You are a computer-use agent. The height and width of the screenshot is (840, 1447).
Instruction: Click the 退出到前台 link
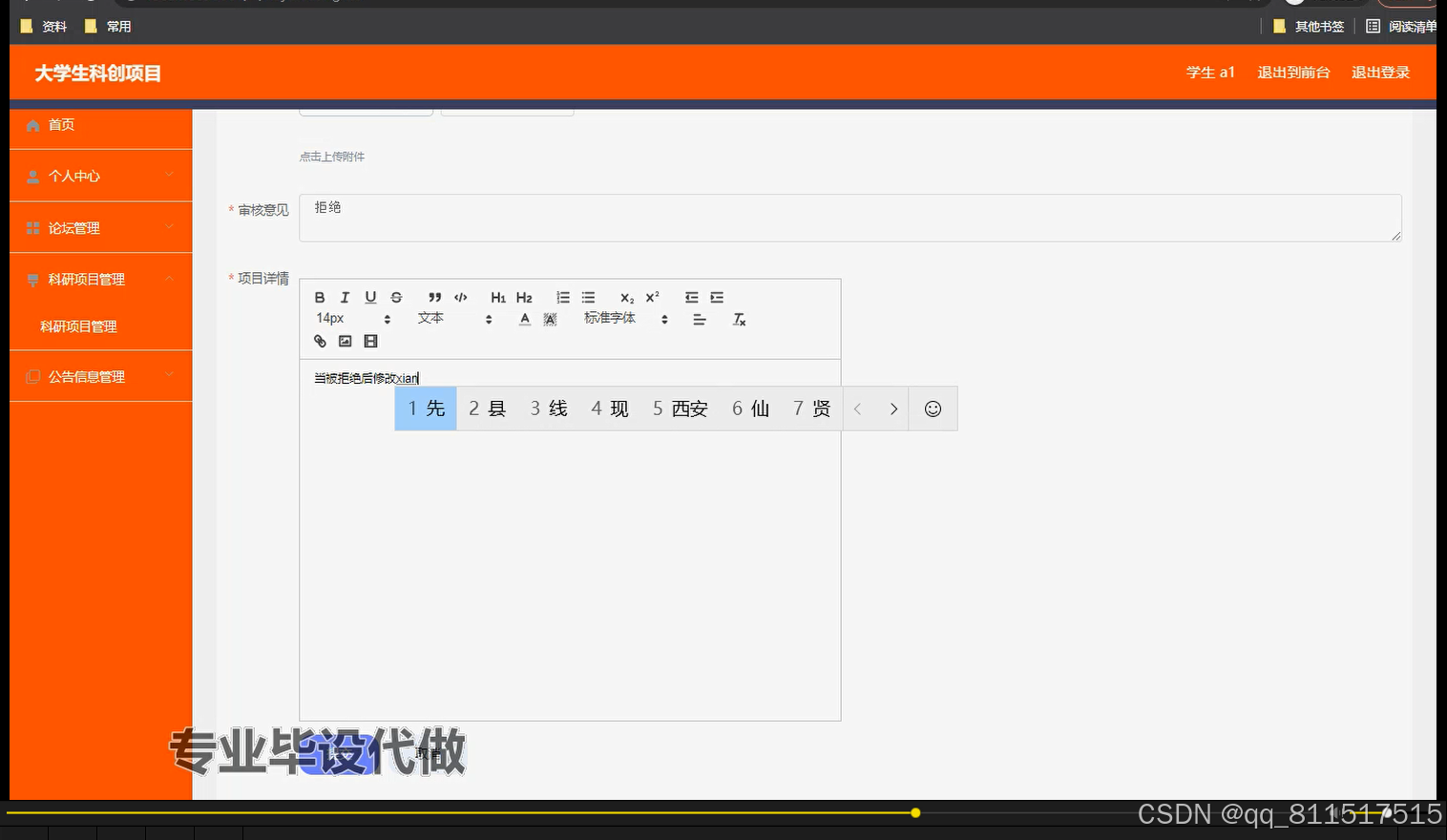tap(1293, 73)
